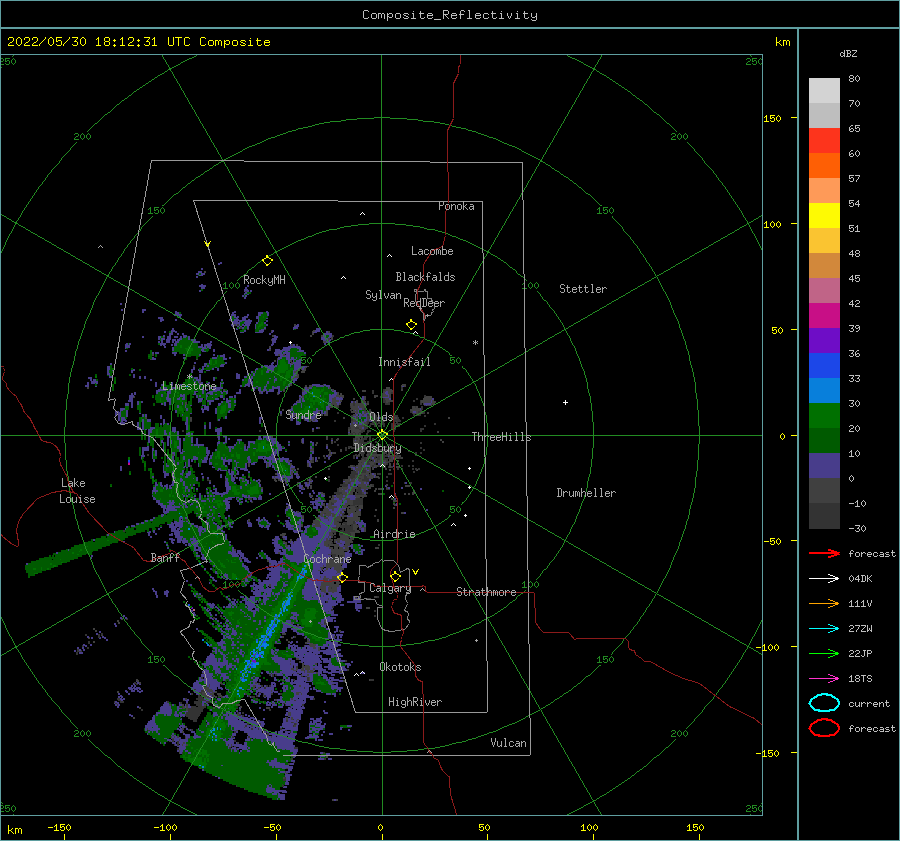Viewport: 900px width, 841px height.
Task: Click the yellow radar-center diamond at Olds
Action: click(382, 435)
